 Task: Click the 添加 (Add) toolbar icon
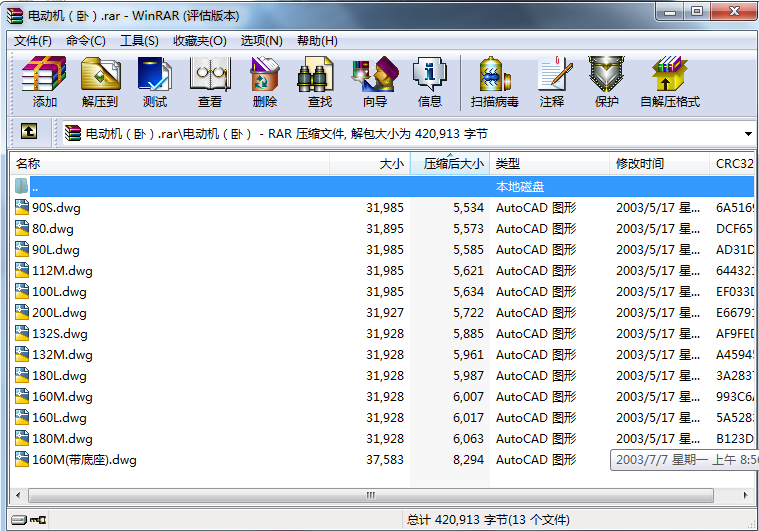[44, 81]
